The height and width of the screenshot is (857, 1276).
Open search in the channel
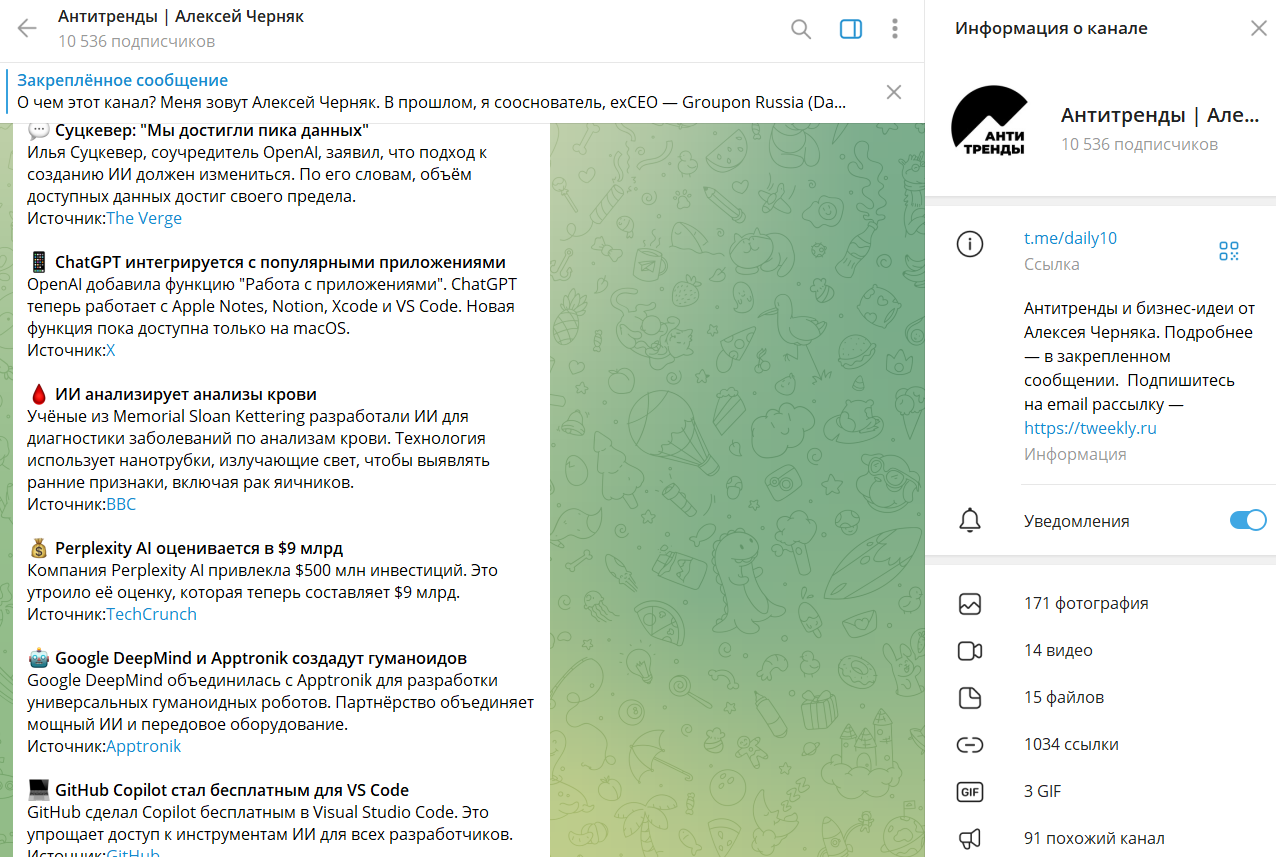(801, 29)
